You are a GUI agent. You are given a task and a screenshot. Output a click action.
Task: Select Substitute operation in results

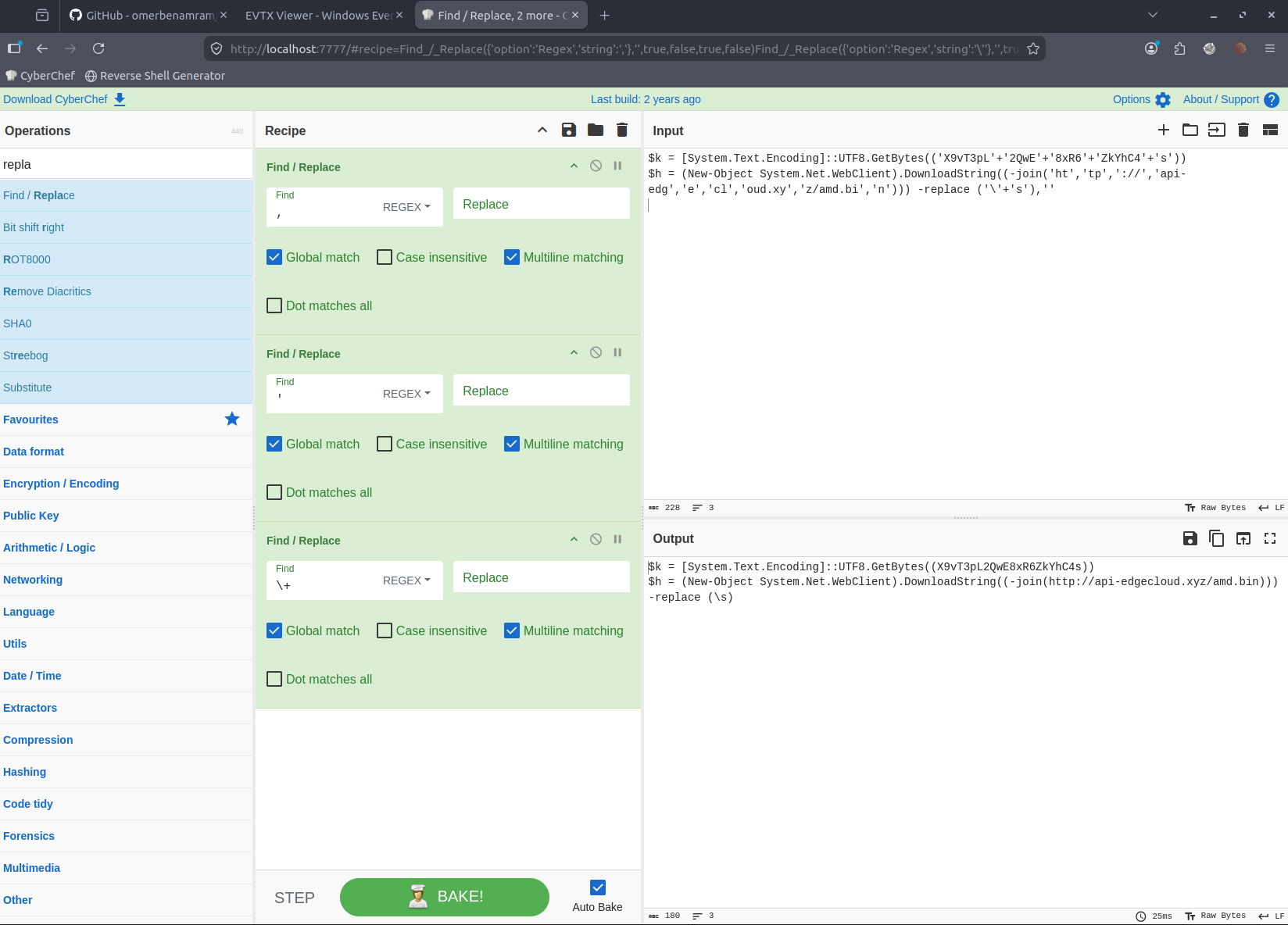126,387
